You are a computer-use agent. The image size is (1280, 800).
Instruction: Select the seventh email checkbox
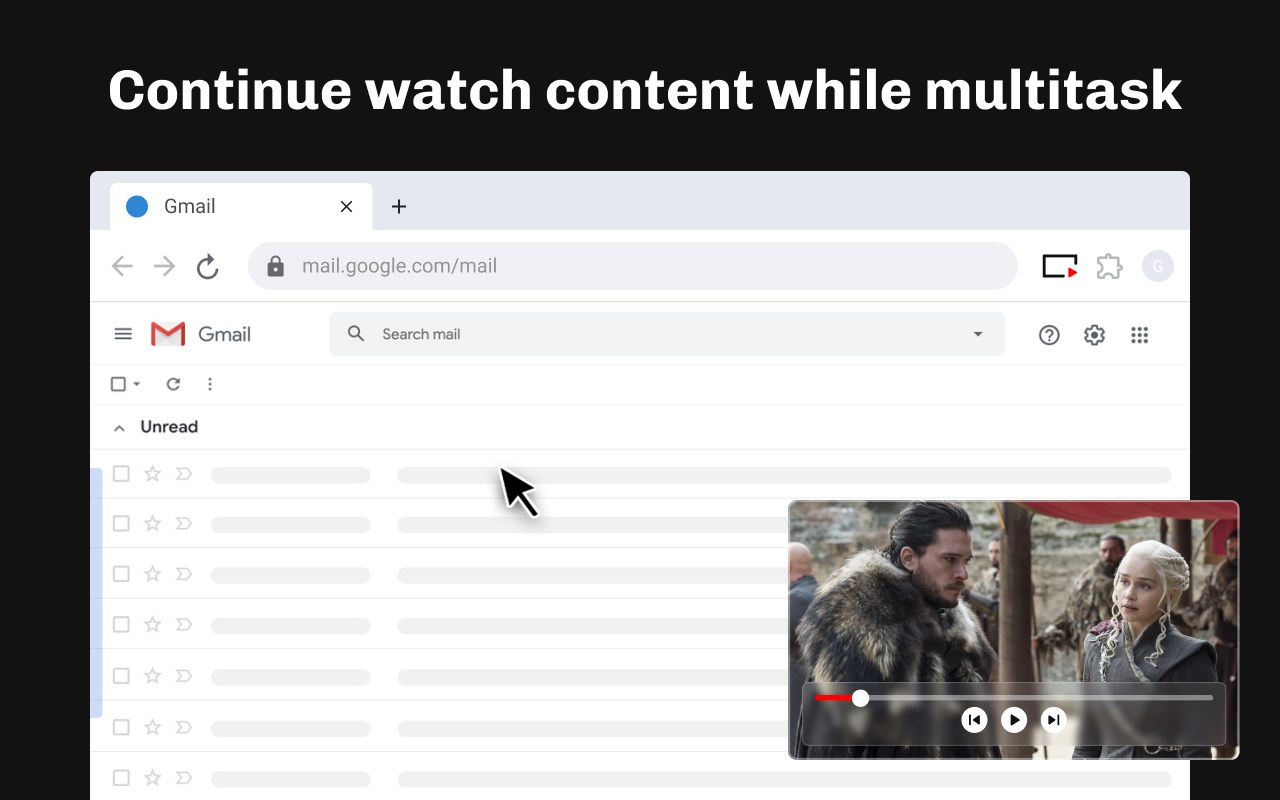pyautogui.click(x=121, y=777)
